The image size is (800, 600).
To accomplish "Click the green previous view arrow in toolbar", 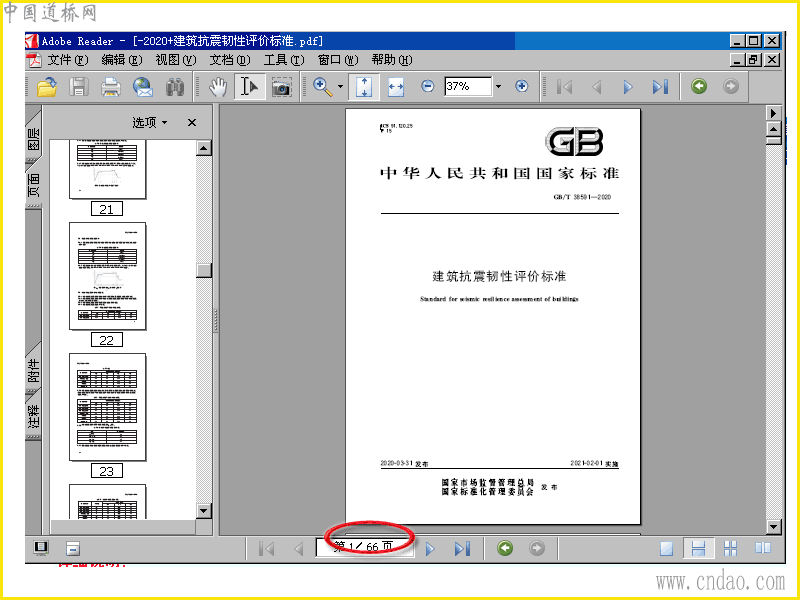I will 699,86.
